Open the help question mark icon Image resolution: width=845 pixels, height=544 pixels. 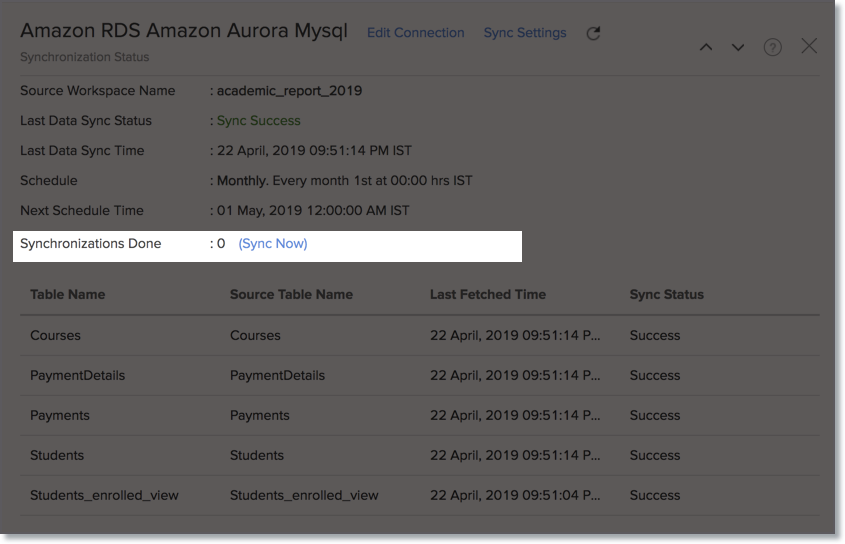point(773,47)
